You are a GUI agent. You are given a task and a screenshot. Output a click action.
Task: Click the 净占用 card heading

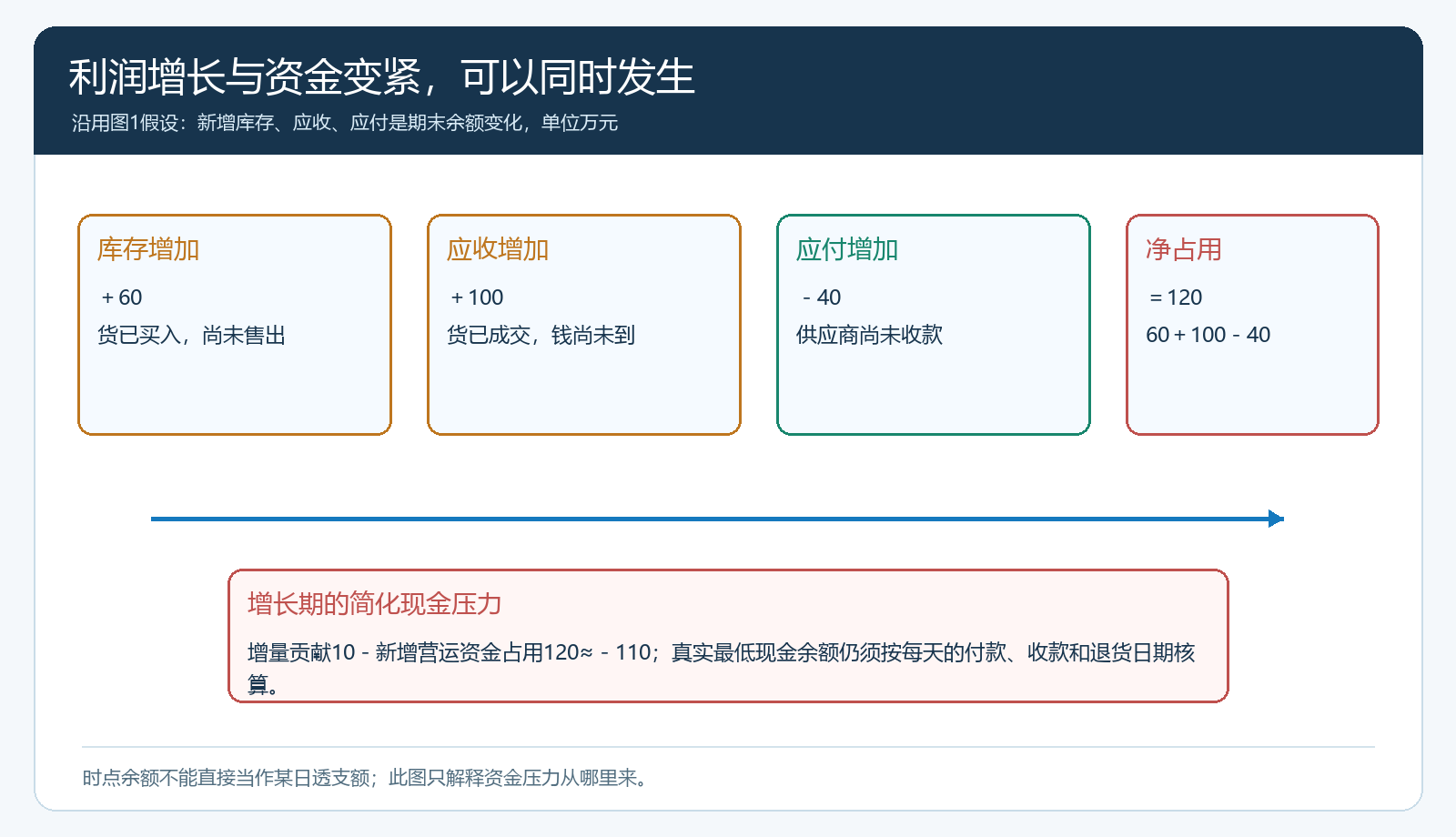1184,249
